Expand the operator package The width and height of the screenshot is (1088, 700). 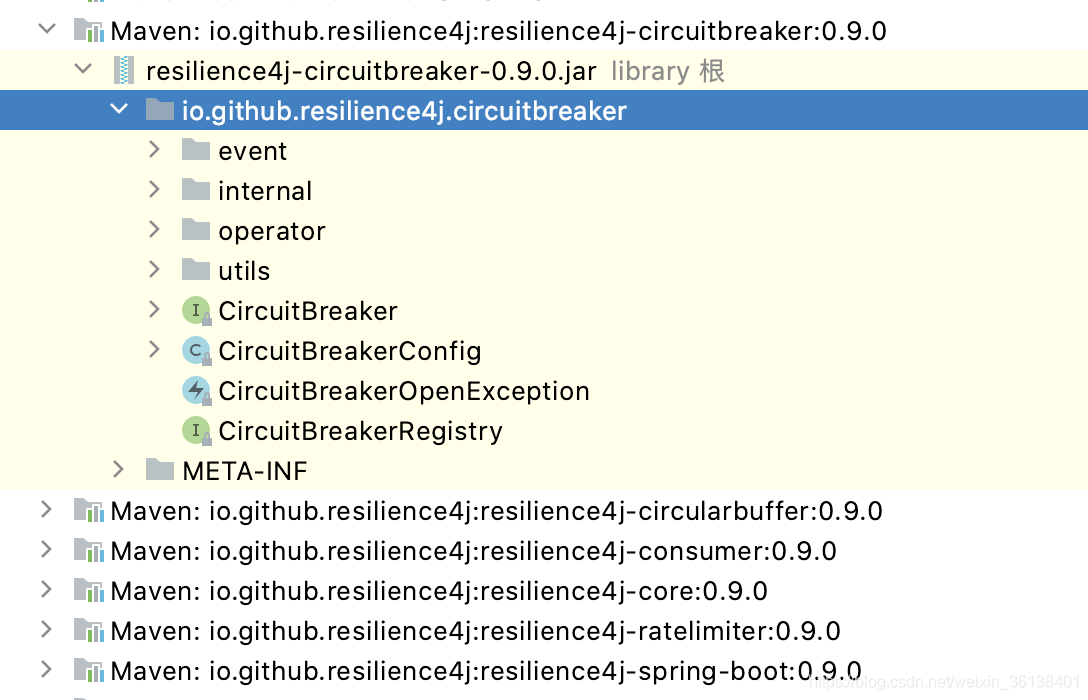point(155,230)
